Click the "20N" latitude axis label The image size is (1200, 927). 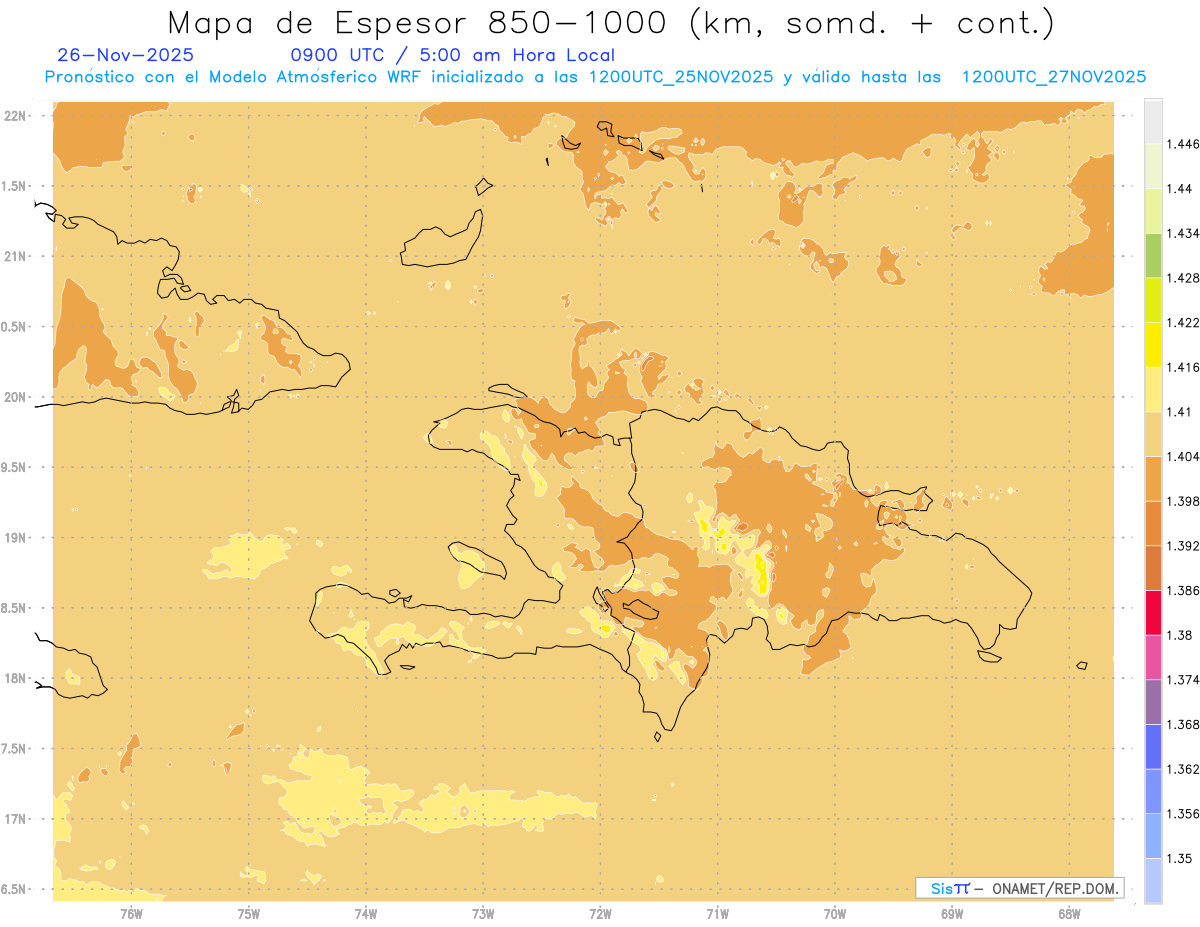point(14,397)
